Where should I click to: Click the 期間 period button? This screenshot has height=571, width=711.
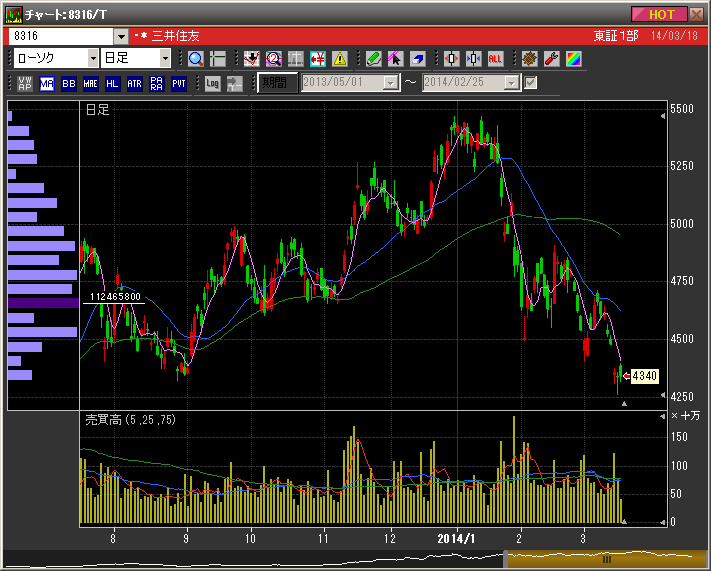[x=277, y=83]
